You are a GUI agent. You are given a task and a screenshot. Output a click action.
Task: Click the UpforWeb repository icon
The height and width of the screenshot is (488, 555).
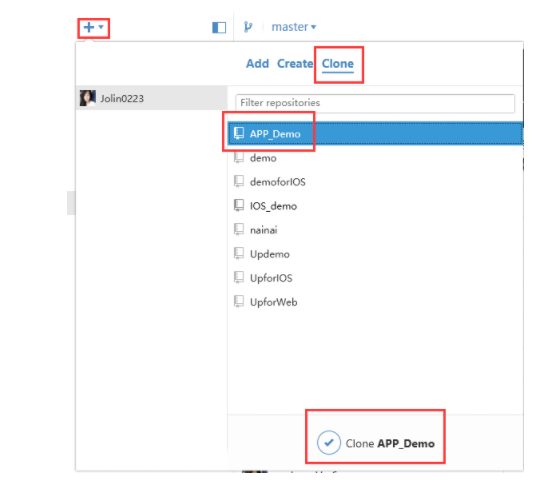[239, 302]
